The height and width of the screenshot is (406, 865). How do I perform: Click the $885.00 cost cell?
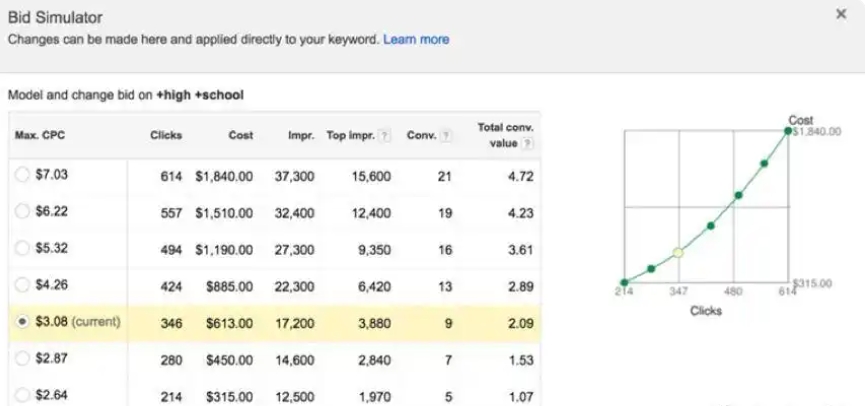229,286
